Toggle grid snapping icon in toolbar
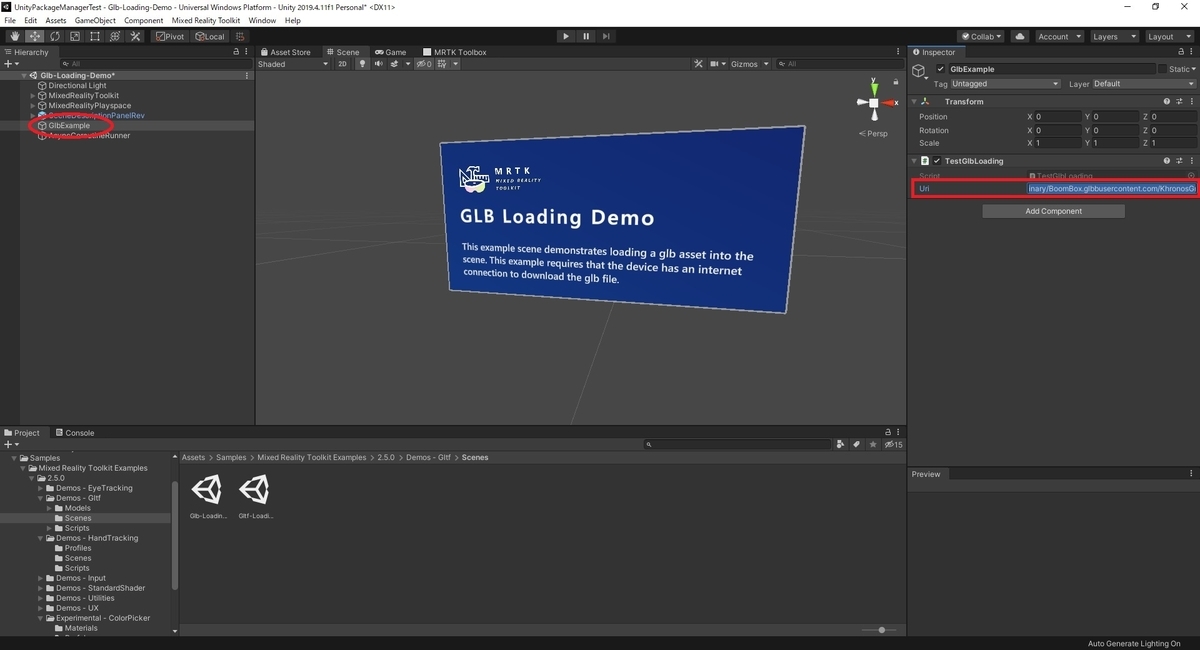The height and width of the screenshot is (650, 1200). [240, 37]
